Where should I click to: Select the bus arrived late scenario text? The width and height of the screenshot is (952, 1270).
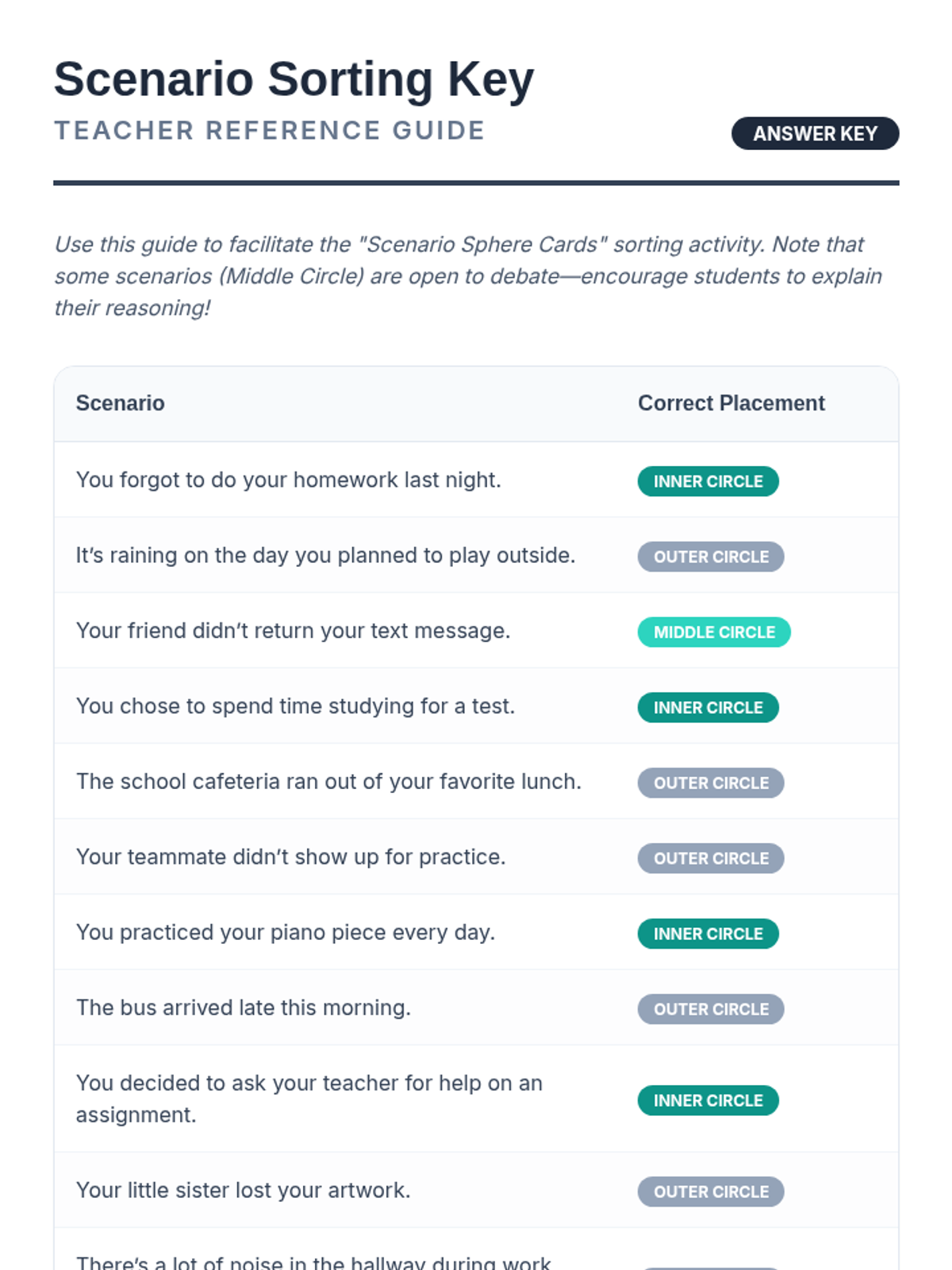point(243,1008)
